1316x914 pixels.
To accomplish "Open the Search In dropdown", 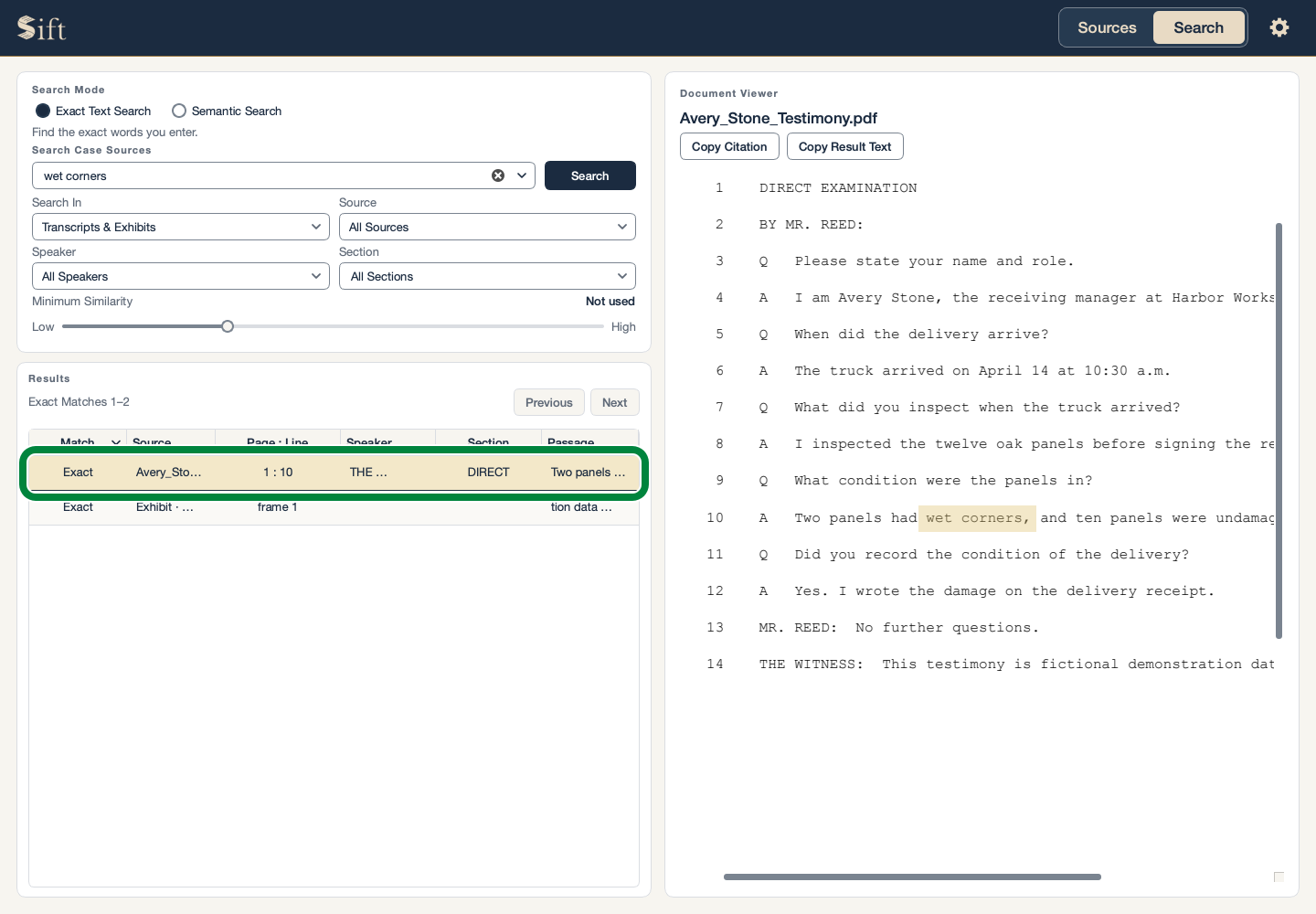I will point(181,227).
